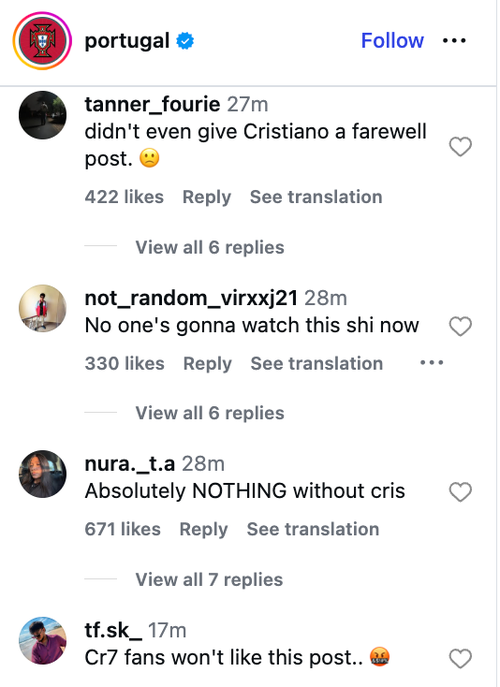See translation of nura._t.a's comment

[x=313, y=529]
